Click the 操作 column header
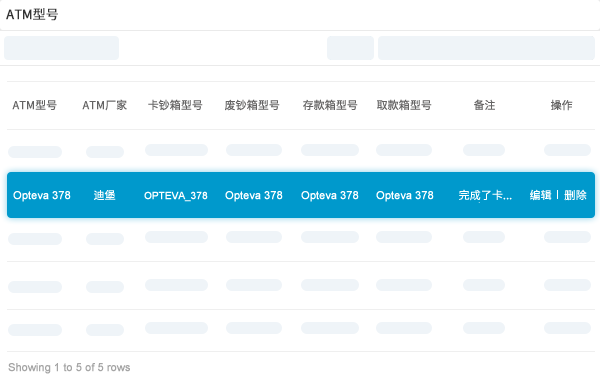Image resolution: width=600 pixels, height=387 pixels. tap(561, 105)
